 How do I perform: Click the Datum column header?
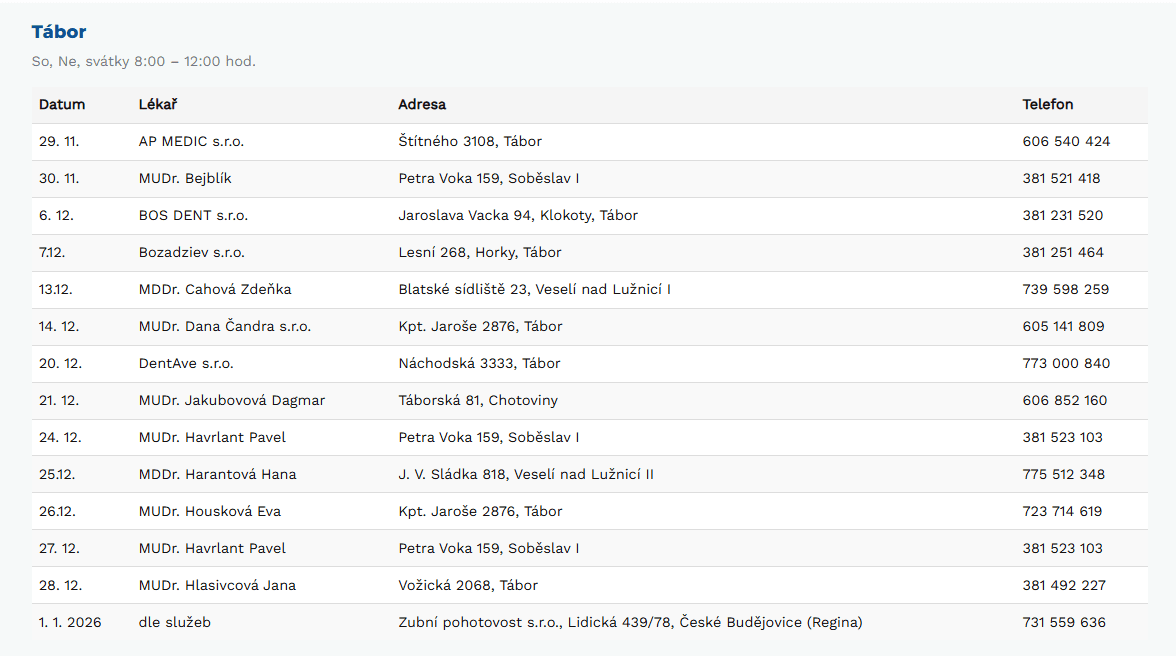(x=62, y=104)
